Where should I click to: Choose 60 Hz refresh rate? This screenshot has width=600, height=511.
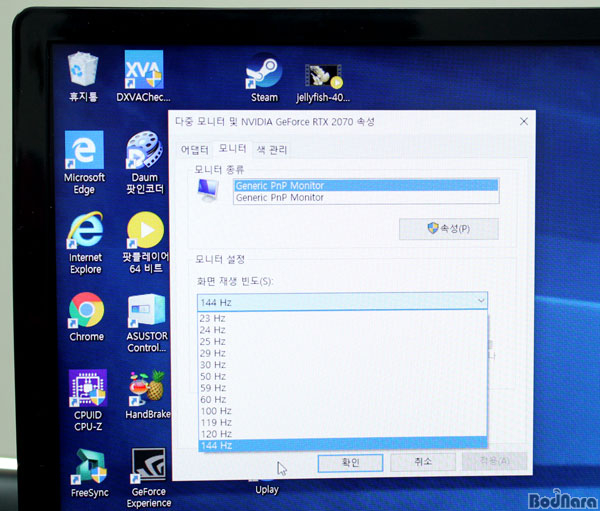point(342,399)
